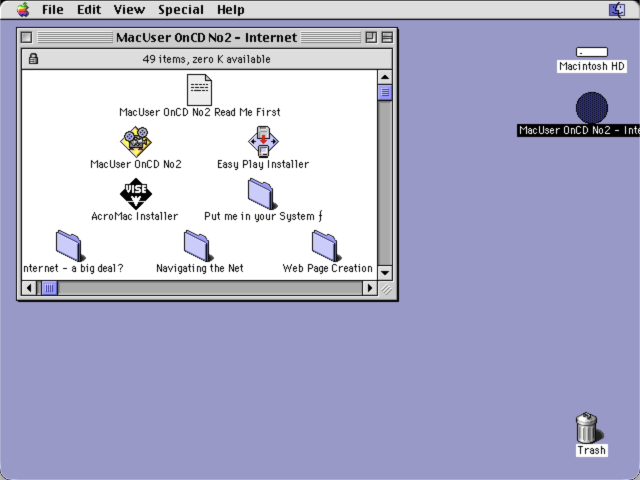Select the Internet - a big deal? folder icon

click(x=70, y=246)
